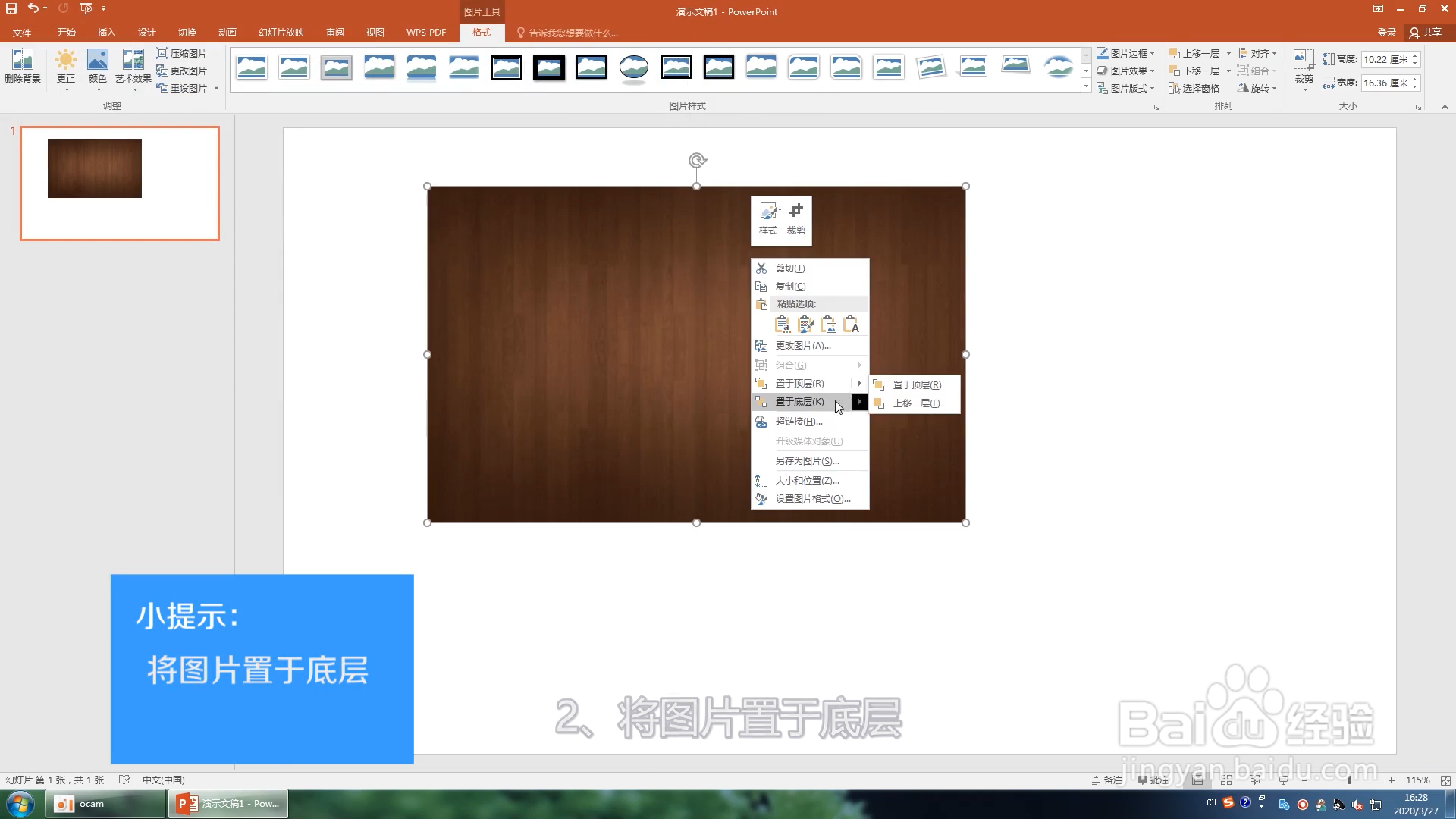The image size is (1456, 819).
Task: Open Format Picture (设置图片格式) menu item
Action: click(x=810, y=498)
